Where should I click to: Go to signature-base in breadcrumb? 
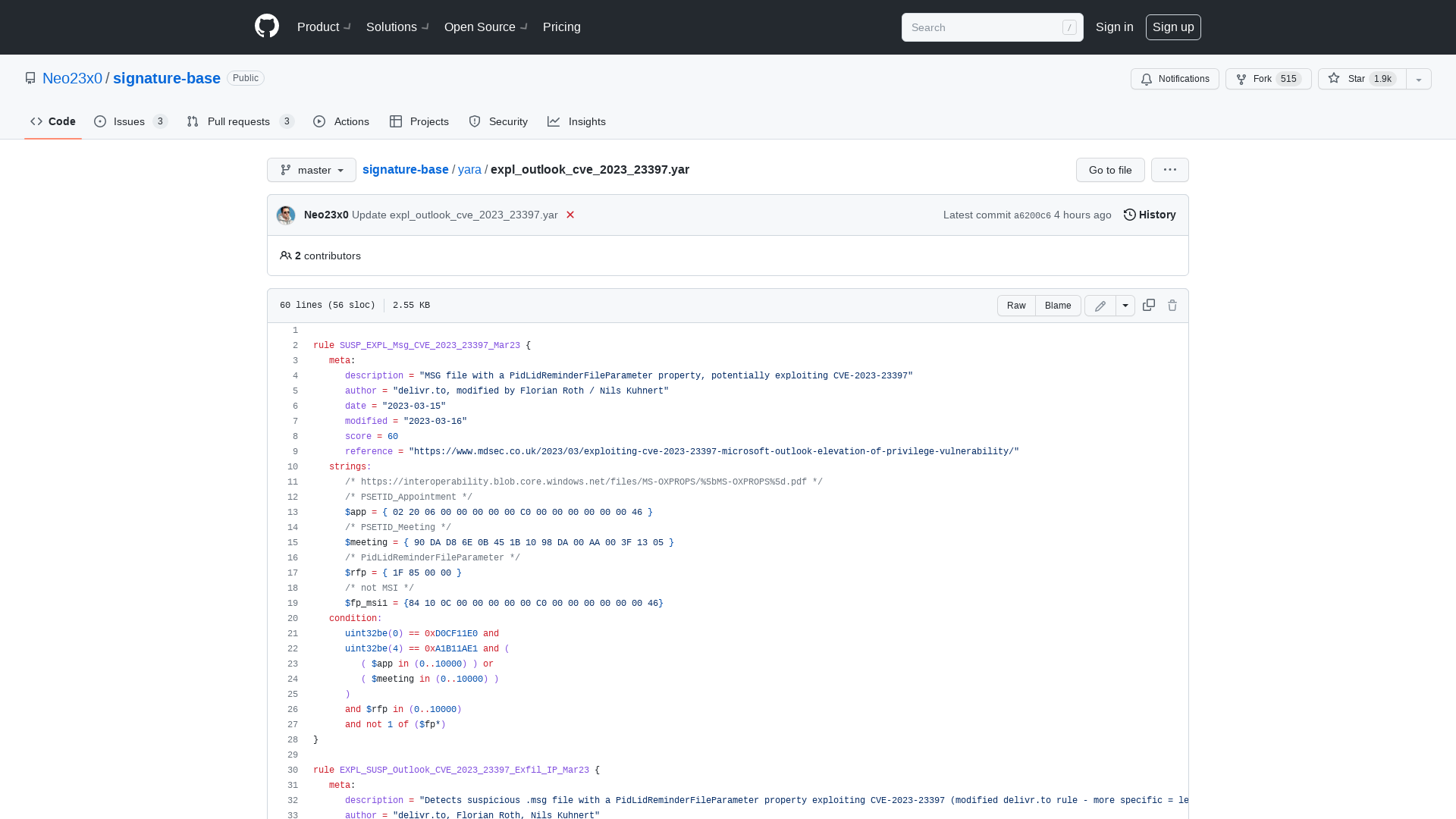click(x=406, y=169)
